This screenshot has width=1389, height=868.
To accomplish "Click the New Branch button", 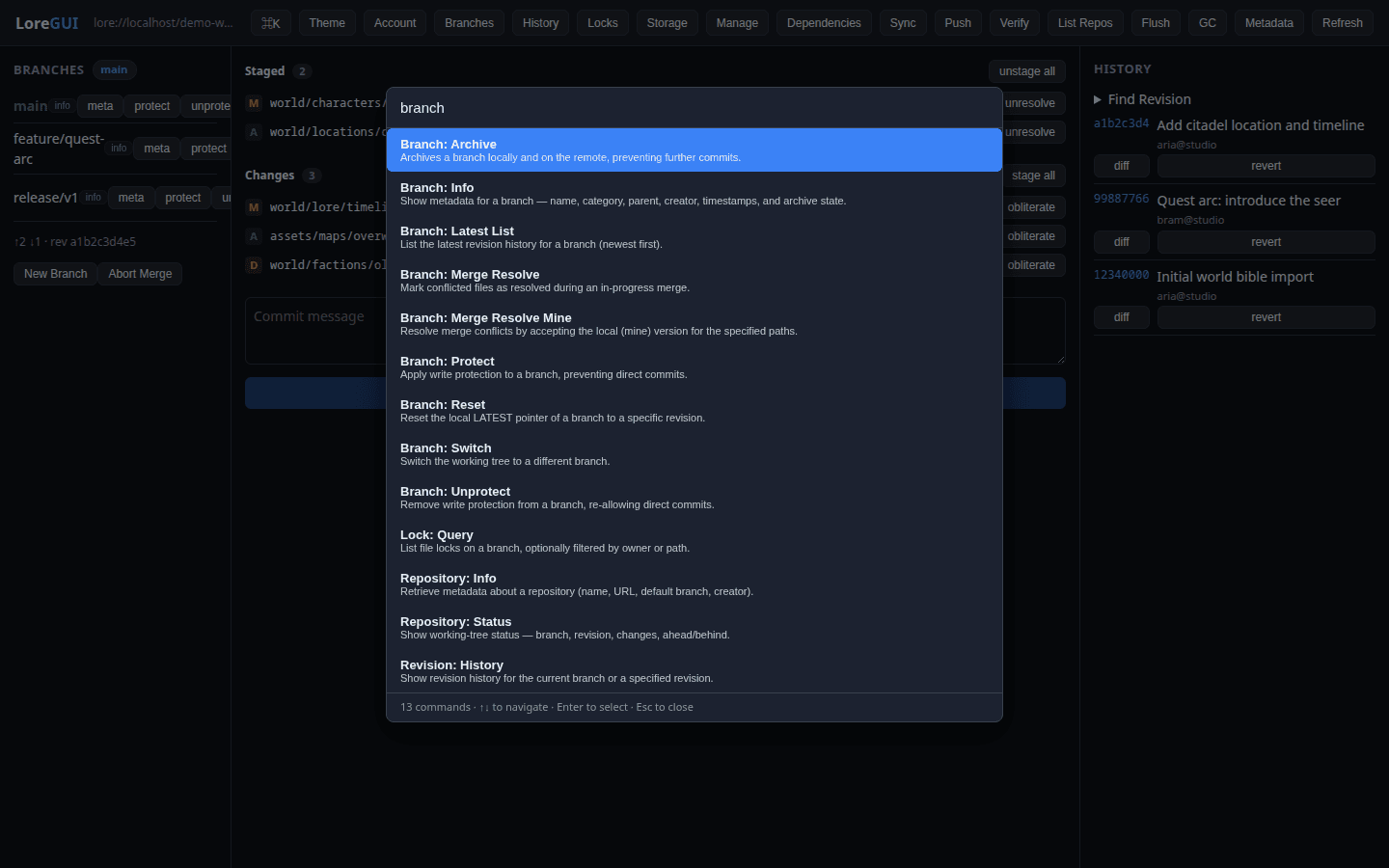I will (56, 274).
